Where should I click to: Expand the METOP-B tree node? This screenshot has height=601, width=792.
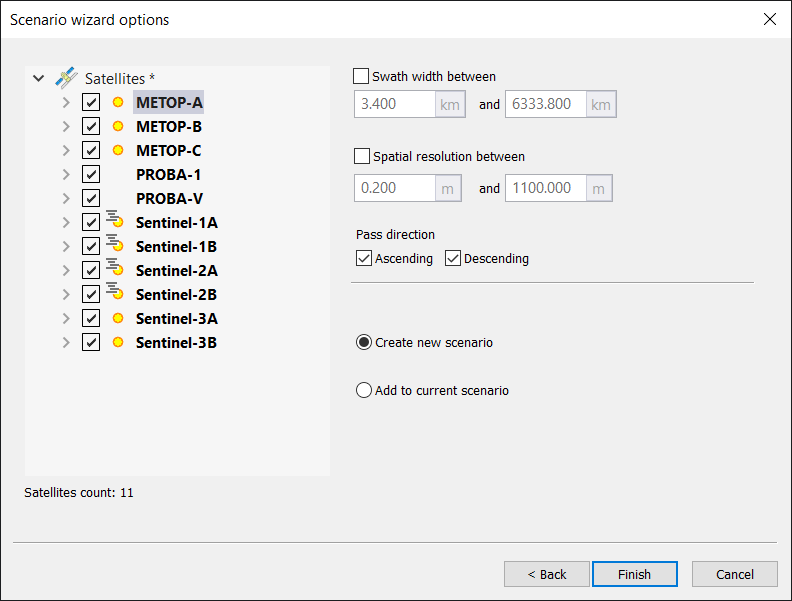66,127
